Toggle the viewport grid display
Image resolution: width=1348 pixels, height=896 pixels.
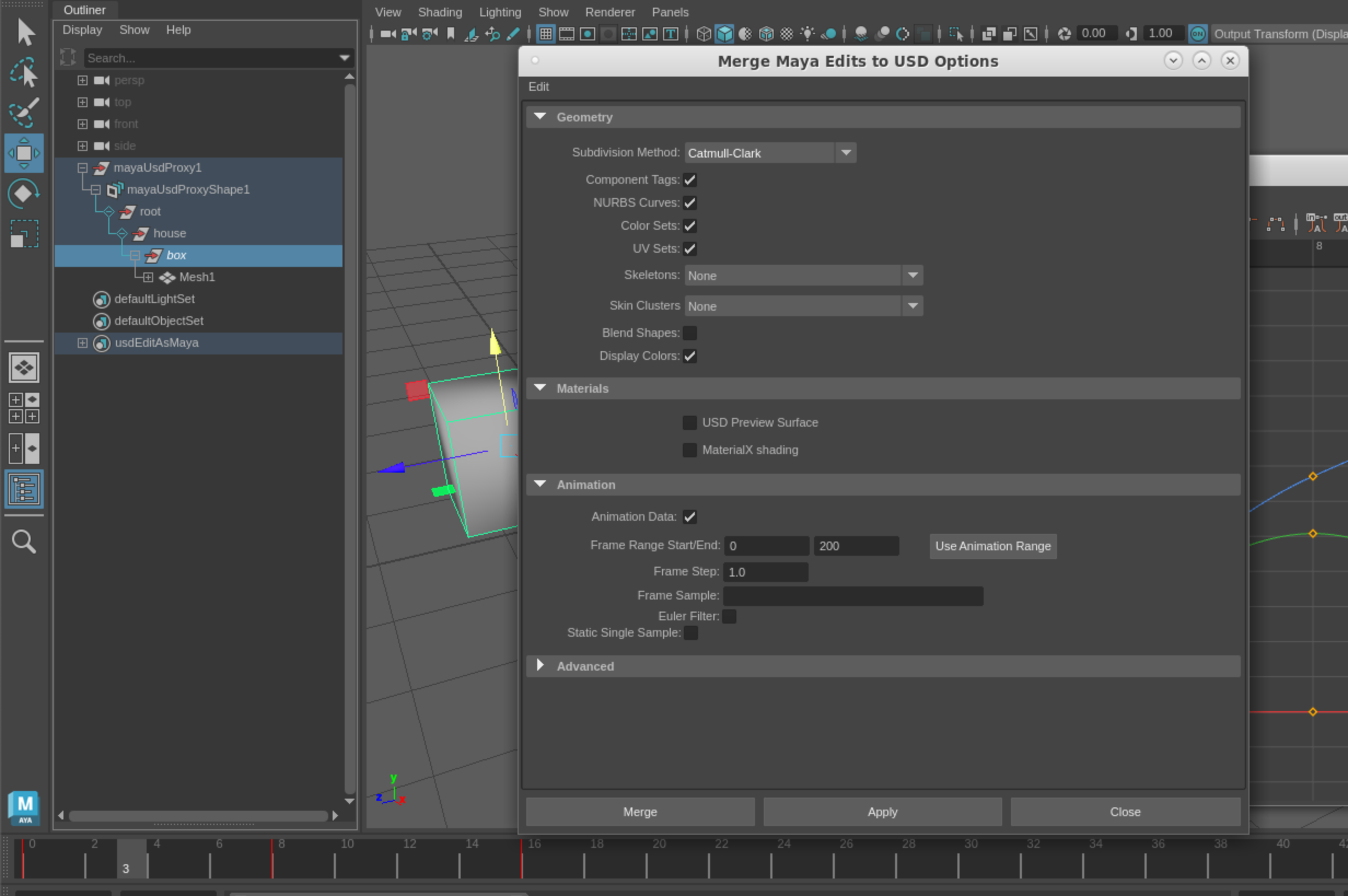[x=546, y=34]
